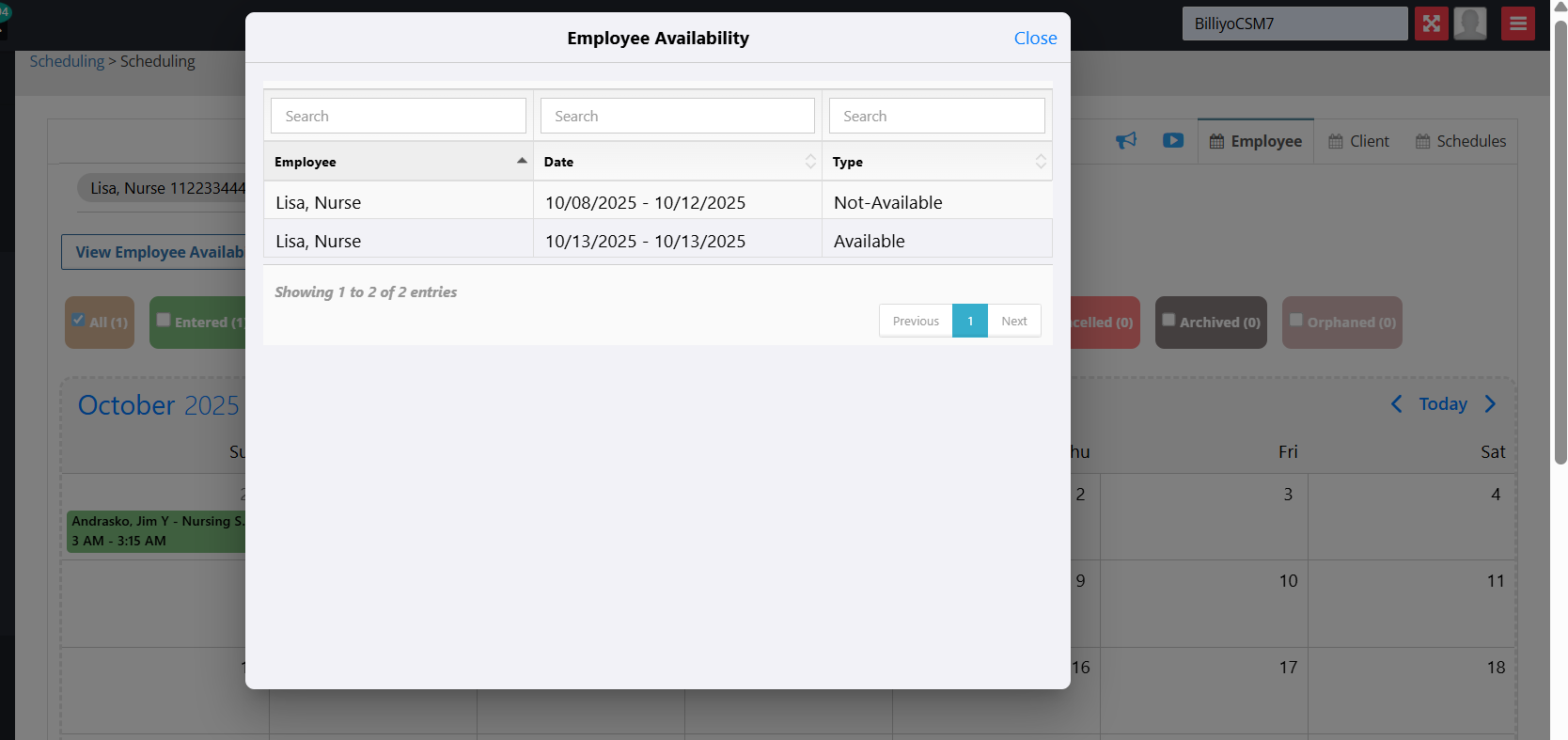Image resolution: width=1568 pixels, height=740 pixels.
Task: Click the red fullscreen expand icon
Action: (1431, 24)
